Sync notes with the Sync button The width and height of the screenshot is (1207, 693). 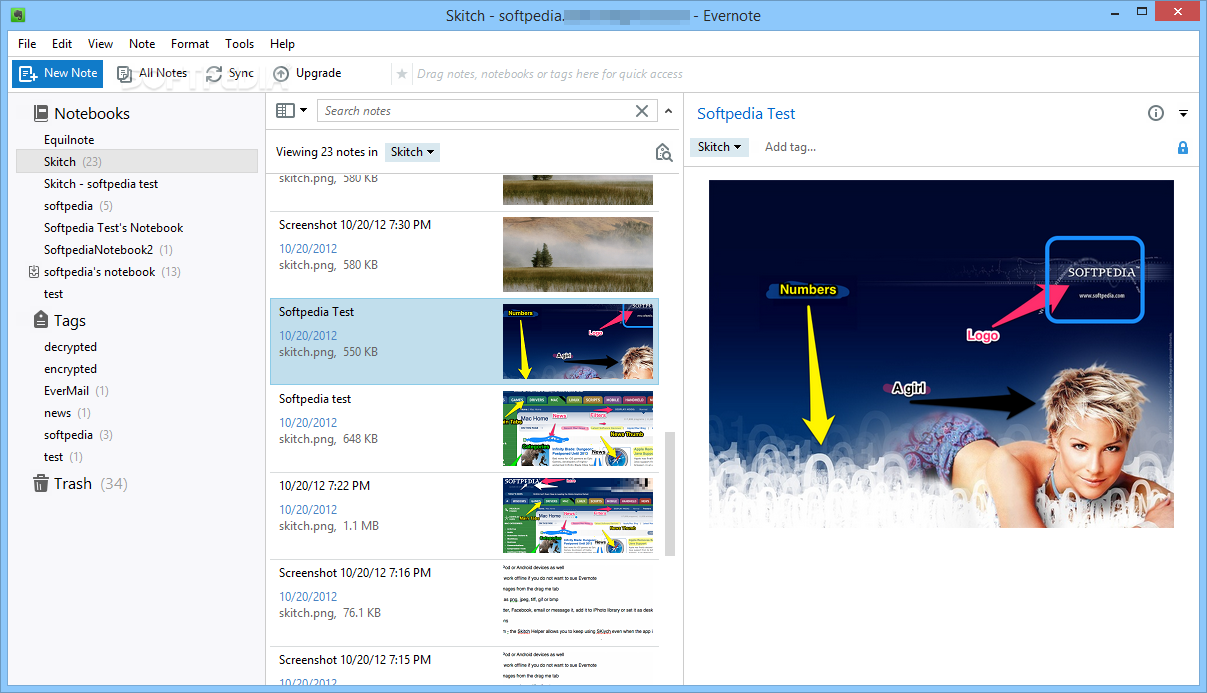[x=230, y=73]
